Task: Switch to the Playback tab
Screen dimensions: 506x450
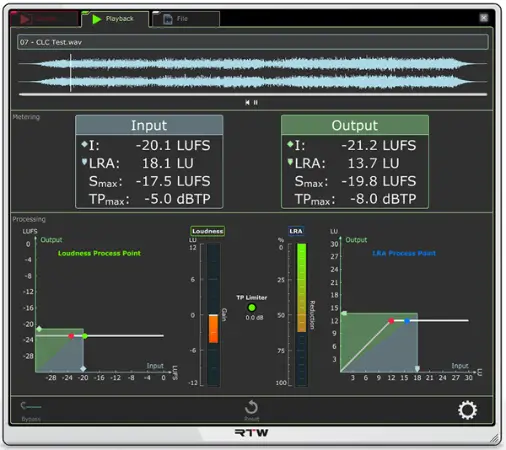Action: (x=115, y=19)
